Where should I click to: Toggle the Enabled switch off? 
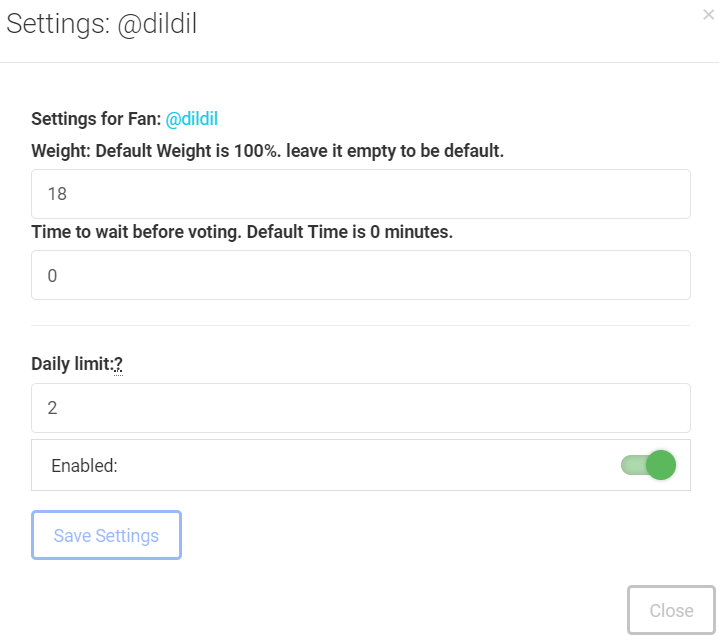click(x=648, y=465)
